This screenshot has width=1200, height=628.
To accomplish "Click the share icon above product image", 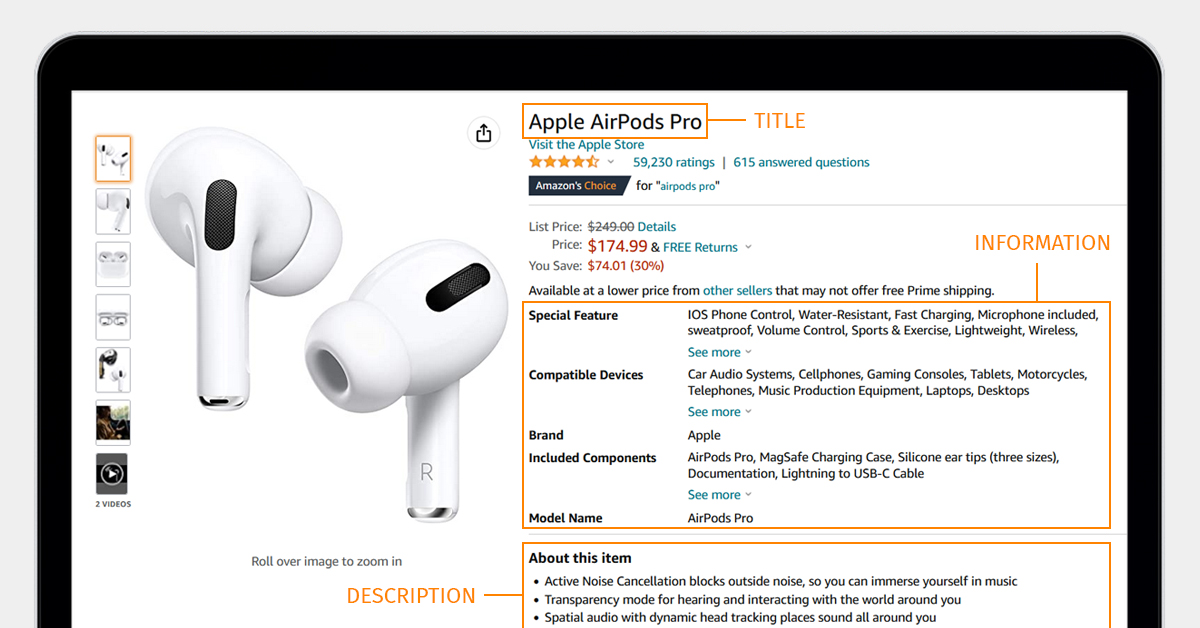I will click(483, 133).
